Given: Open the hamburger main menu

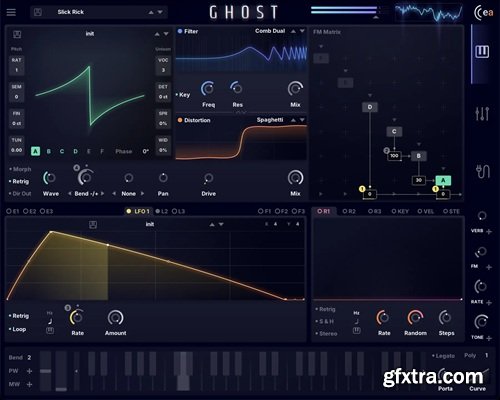Looking at the screenshot, I should (11, 12).
